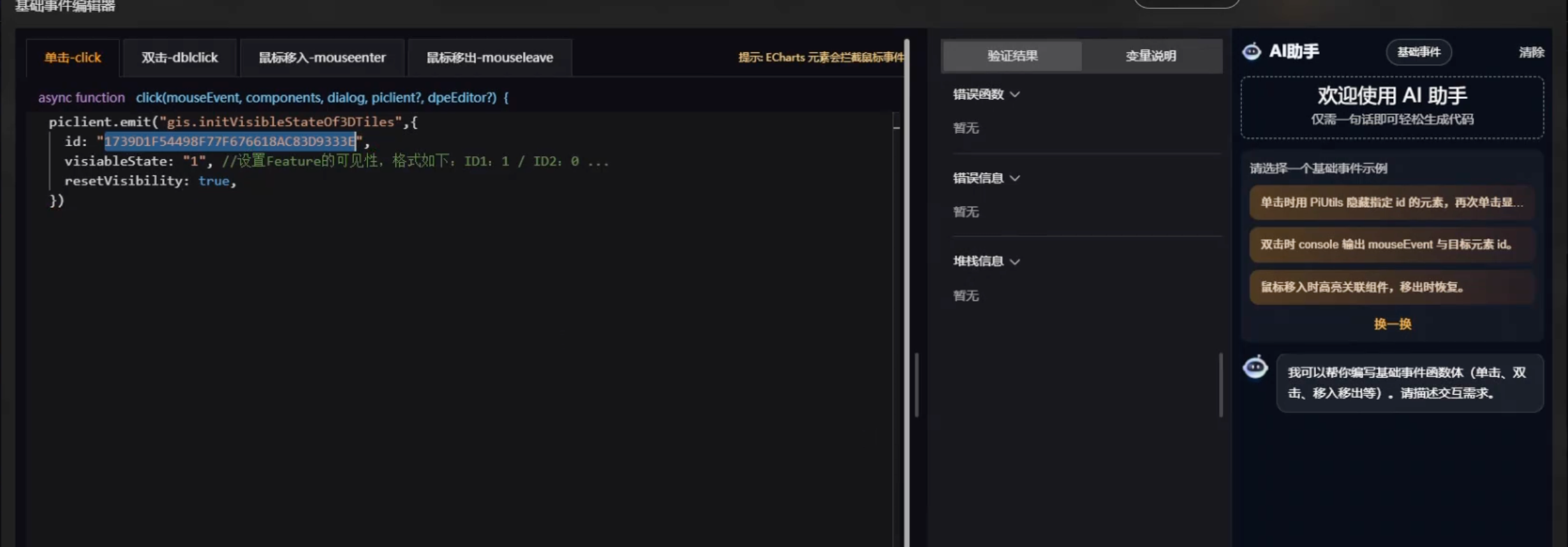Switch to the 验证结果 tab
1568x547 pixels.
click(1012, 56)
